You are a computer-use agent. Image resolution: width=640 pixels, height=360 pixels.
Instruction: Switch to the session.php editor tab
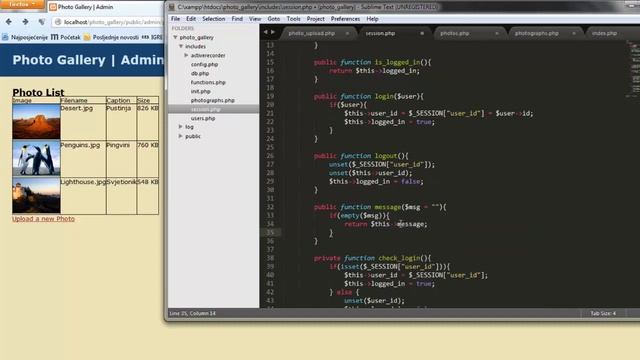(x=380, y=33)
